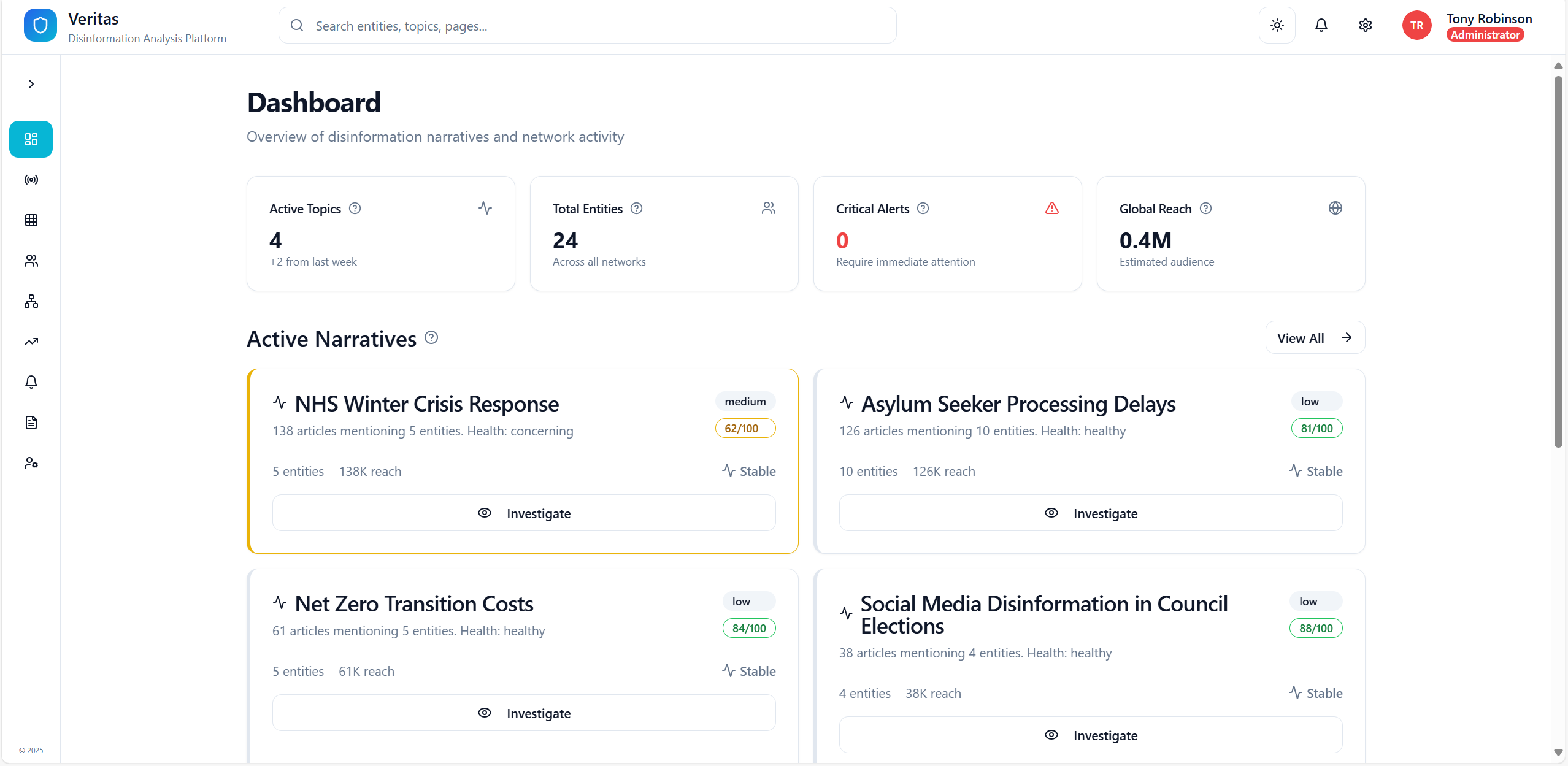
Task: Investigate the Asylum Seeker Processing Delays narrative
Action: [1090, 513]
